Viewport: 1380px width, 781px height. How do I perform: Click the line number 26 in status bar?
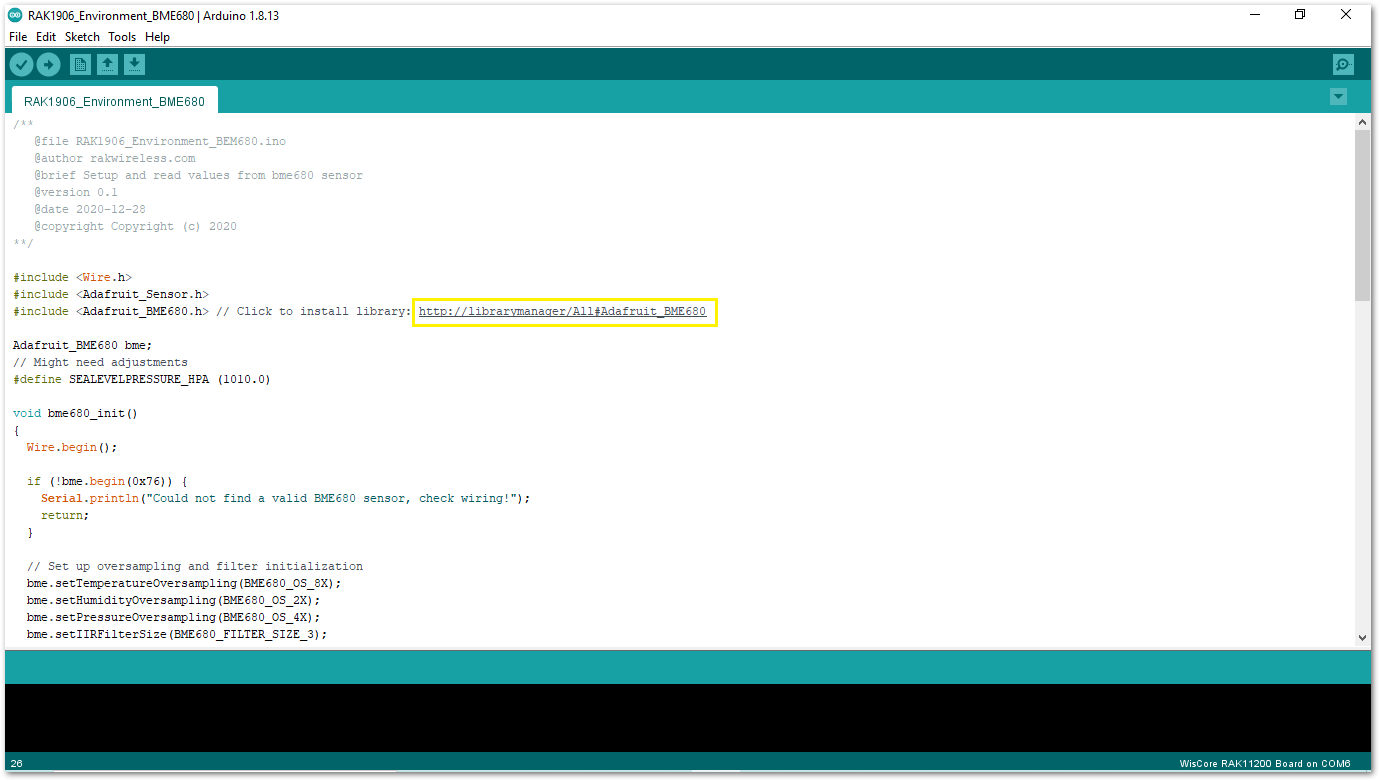point(15,764)
